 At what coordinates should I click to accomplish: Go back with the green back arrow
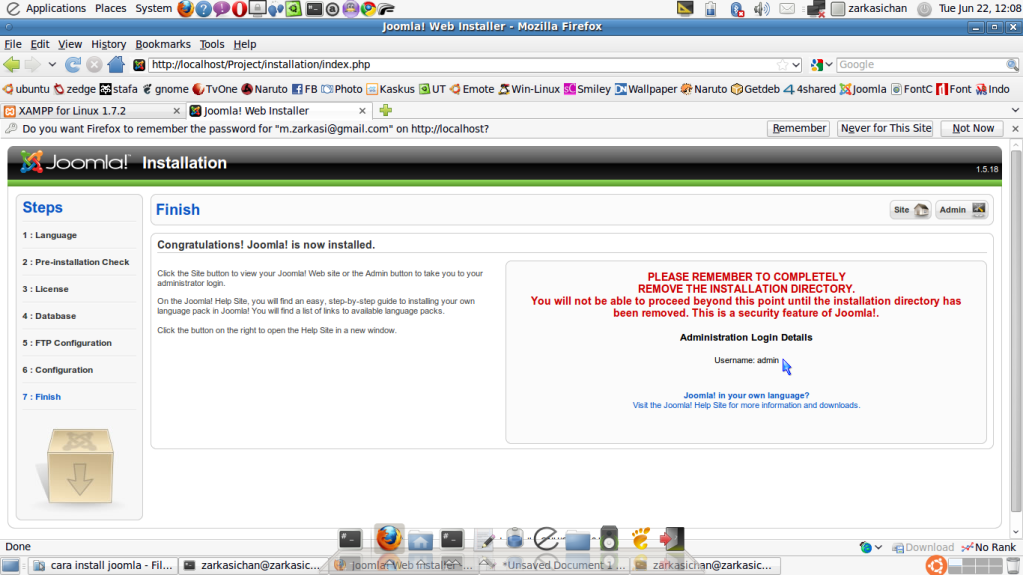point(12,65)
